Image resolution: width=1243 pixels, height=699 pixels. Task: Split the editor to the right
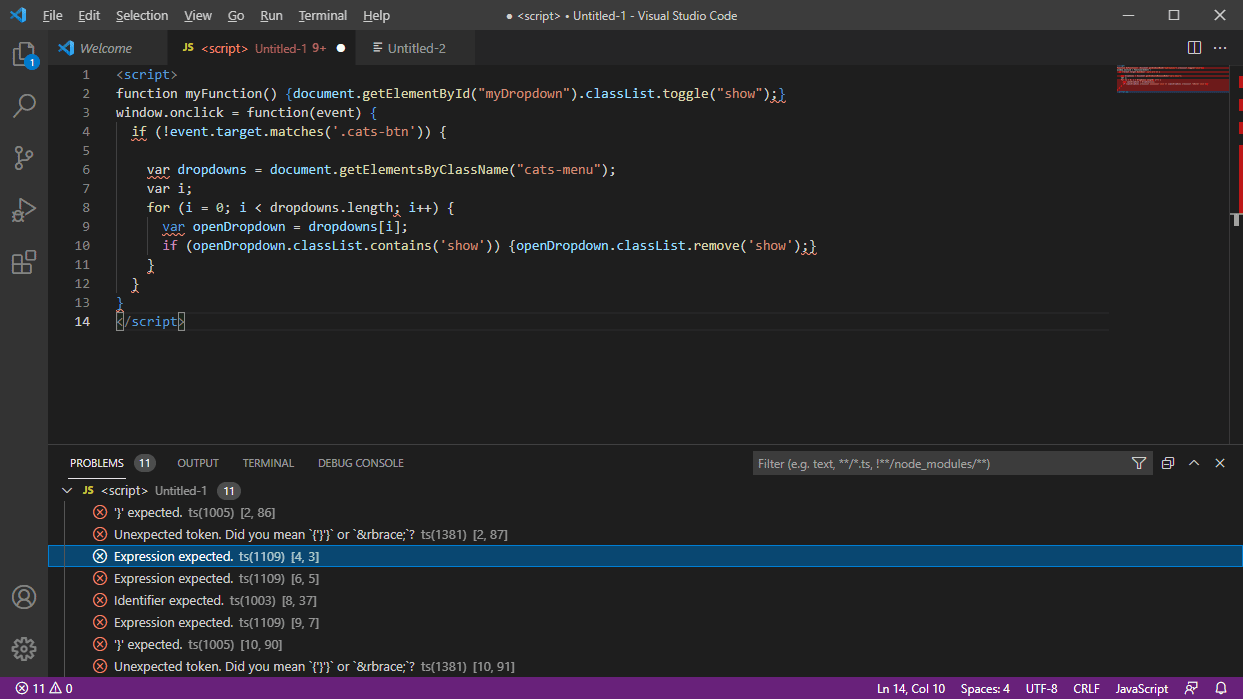(x=1194, y=48)
